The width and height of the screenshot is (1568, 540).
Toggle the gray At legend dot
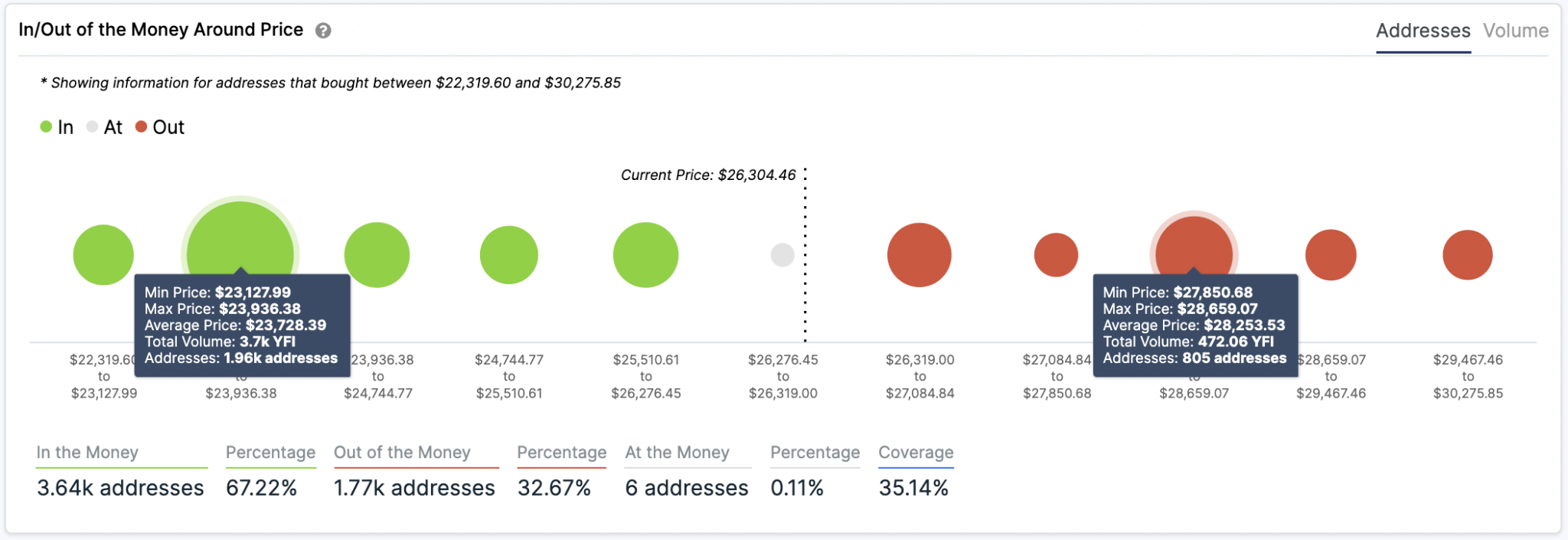(92, 126)
